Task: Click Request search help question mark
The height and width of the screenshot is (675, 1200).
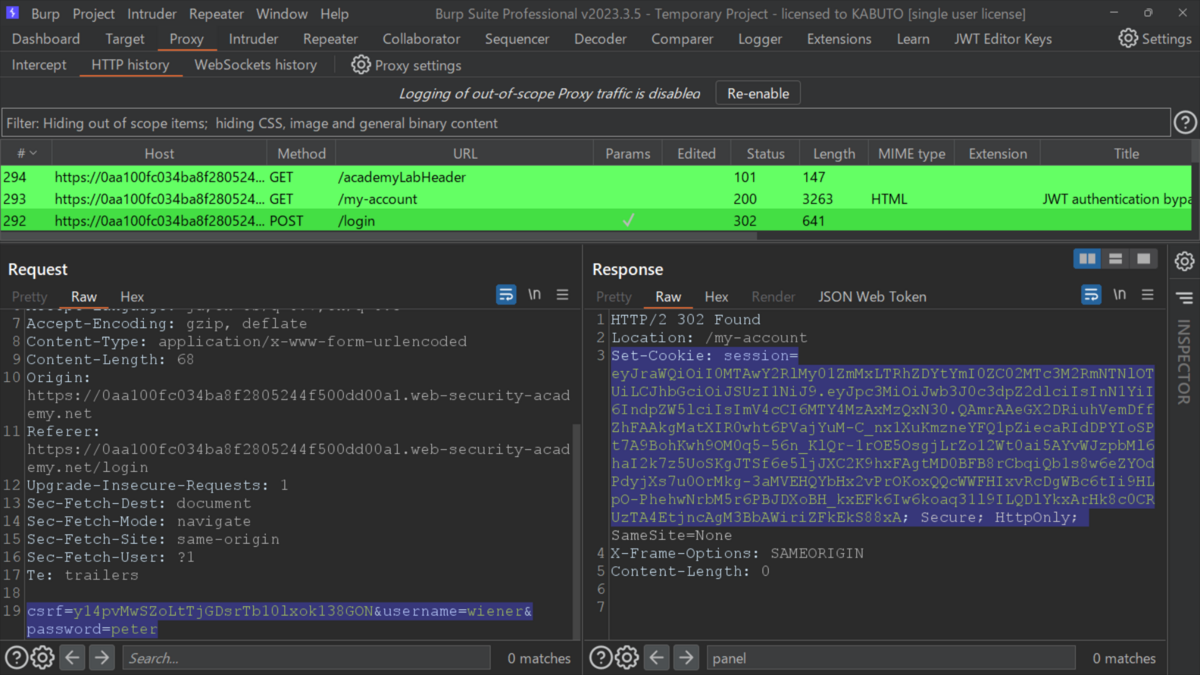Action: pos(16,658)
